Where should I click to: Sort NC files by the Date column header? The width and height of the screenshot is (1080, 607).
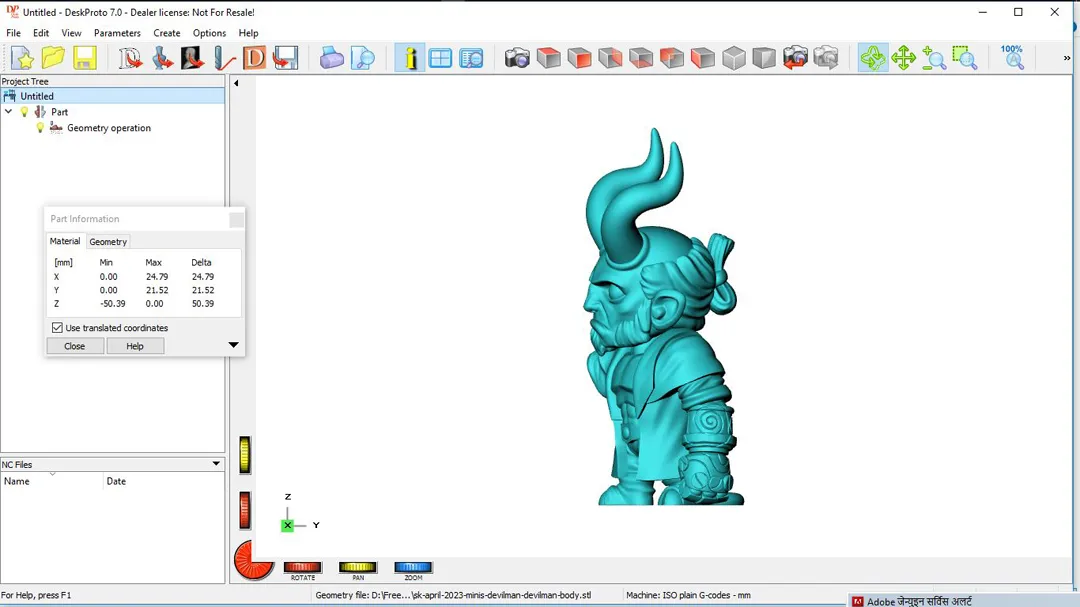(x=164, y=481)
